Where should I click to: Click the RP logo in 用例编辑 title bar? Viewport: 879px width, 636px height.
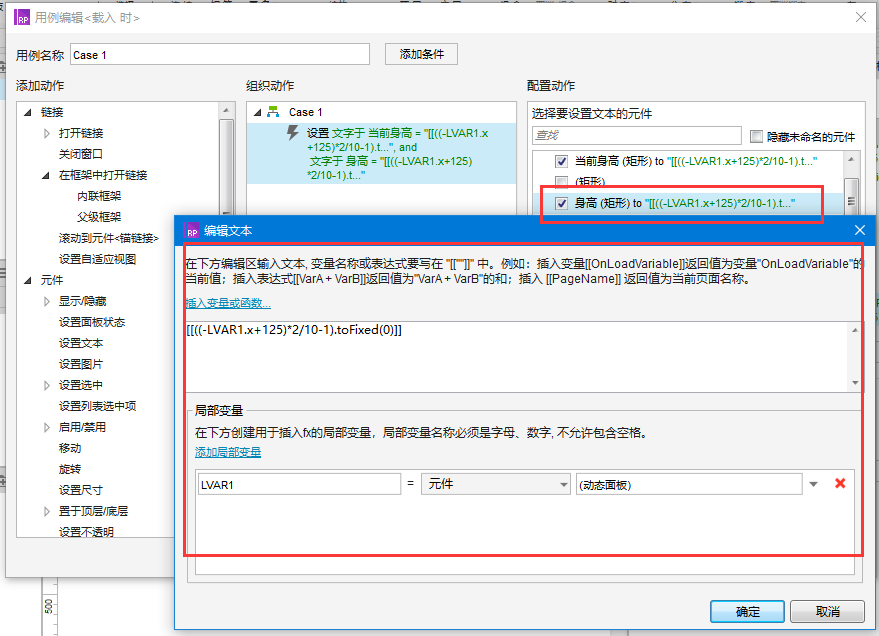coord(21,17)
